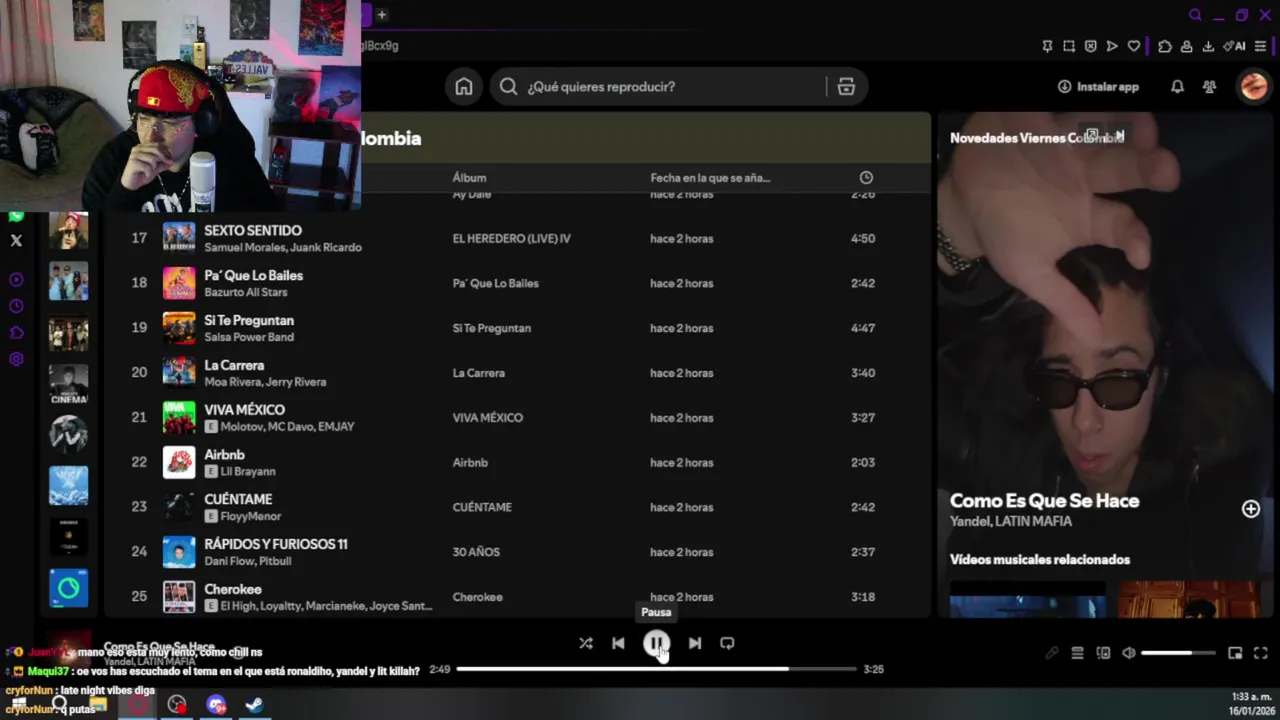Image resolution: width=1280 pixels, height=720 pixels.
Task: Go to Spotify home
Action: coord(464,87)
